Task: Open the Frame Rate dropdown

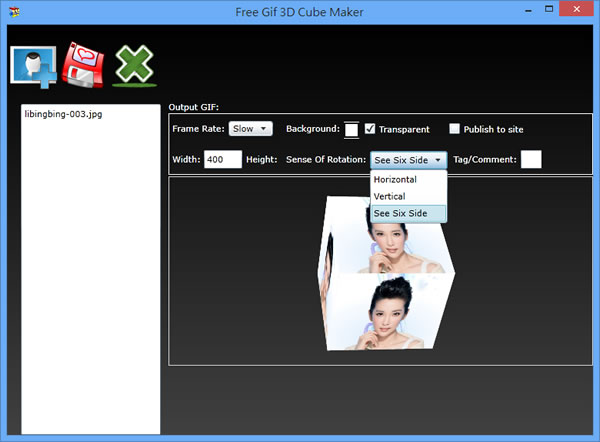Action: point(250,129)
